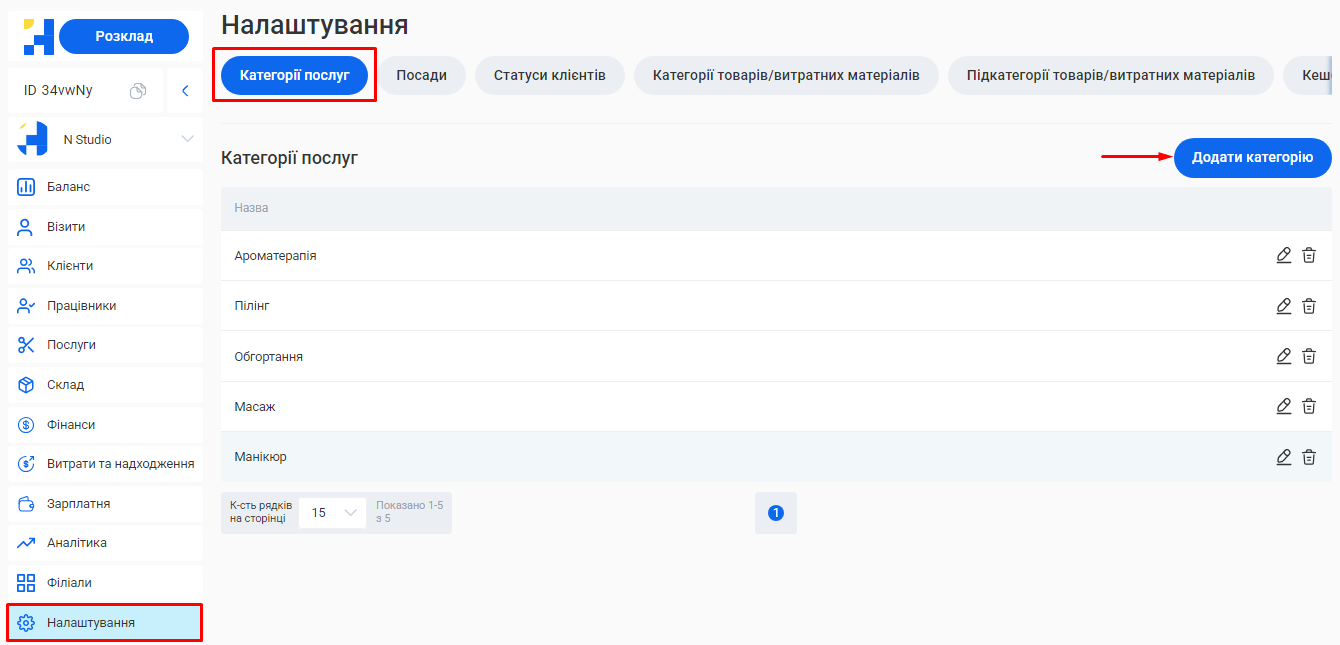Open the Клієнти section via its people icon
The width and height of the screenshot is (1340, 645).
[24, 265]
